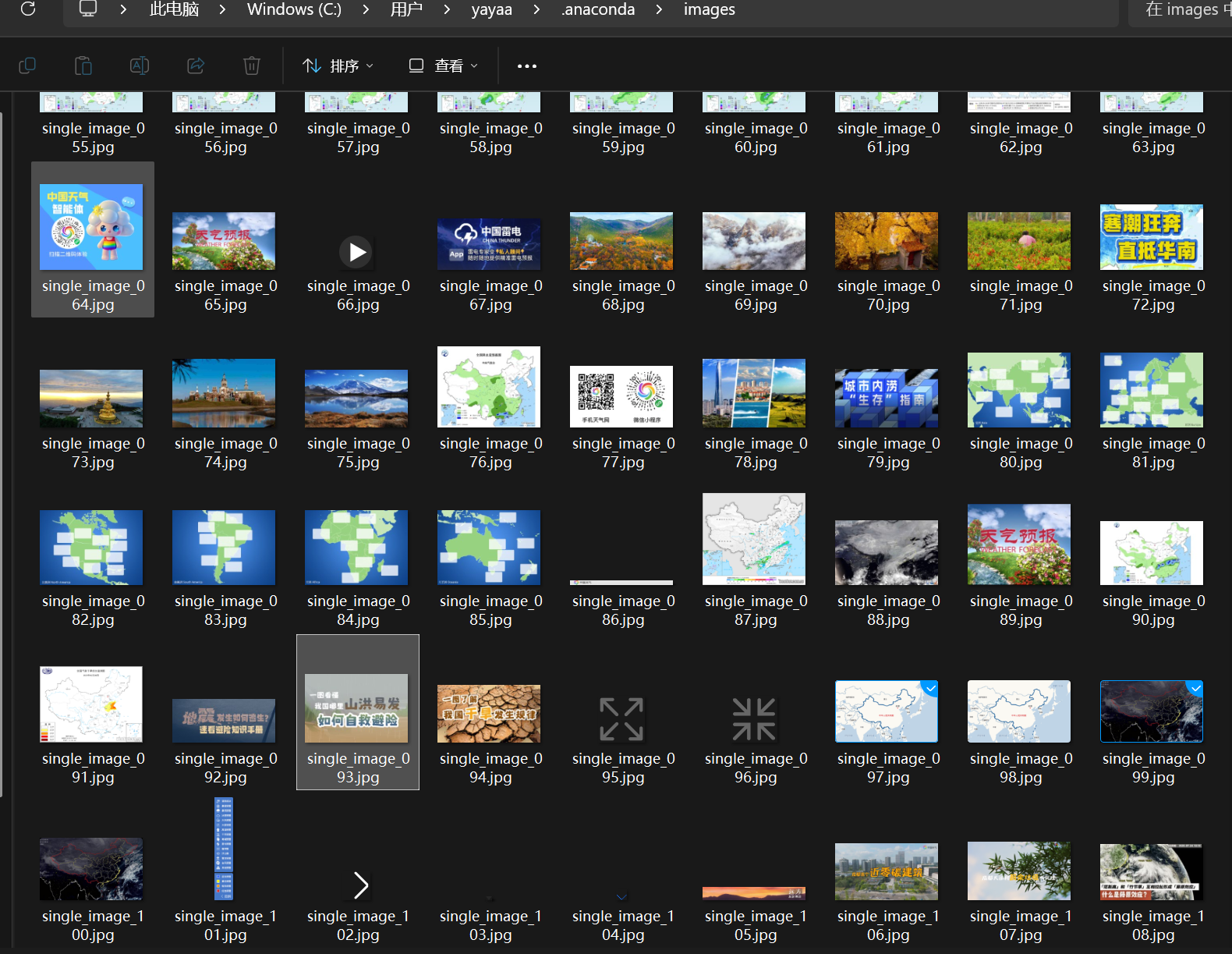Click the Copy icon in the toolbar
The height and width of the screenshot is (954, 1232).
(27, 66)
